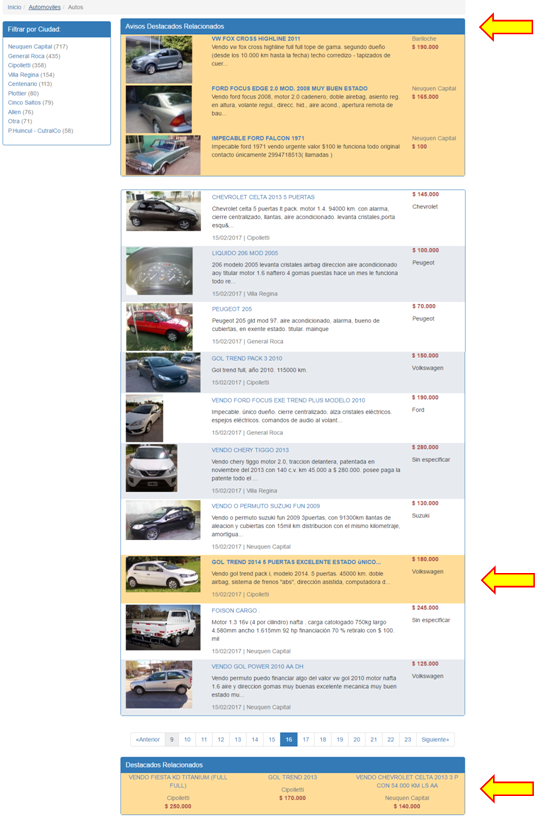Viewport: 544px width, 826px height.
Task: Go back with the Anterior button
Action: click(147, 740)
